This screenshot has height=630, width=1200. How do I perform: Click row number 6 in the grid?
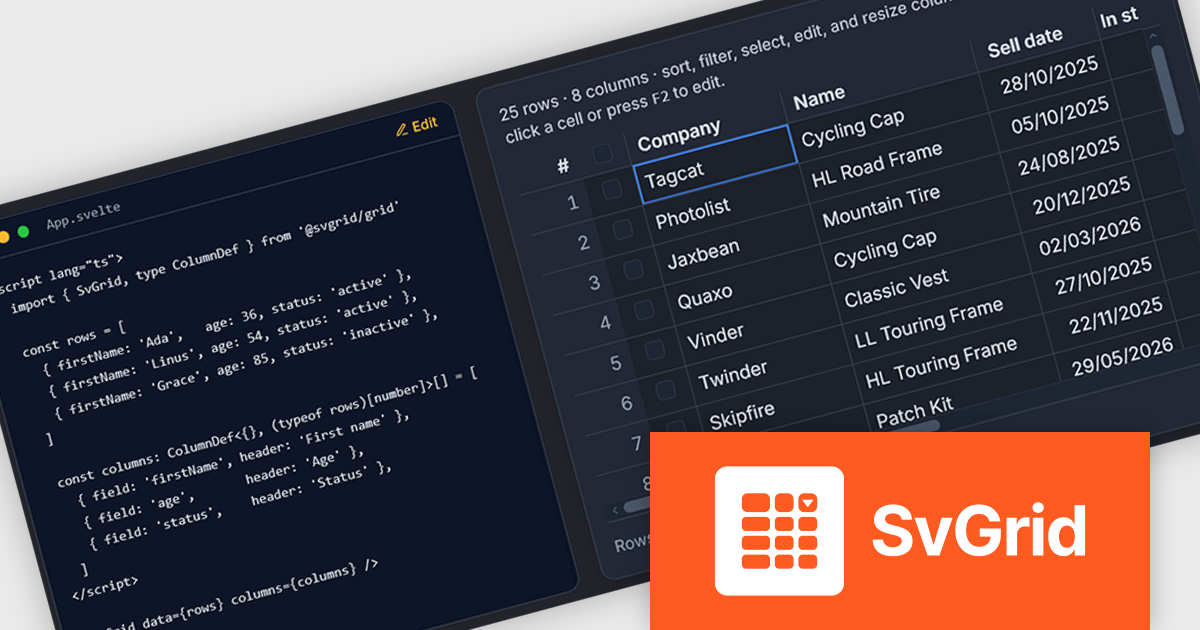pyautogui.click(x=627, y=403)
